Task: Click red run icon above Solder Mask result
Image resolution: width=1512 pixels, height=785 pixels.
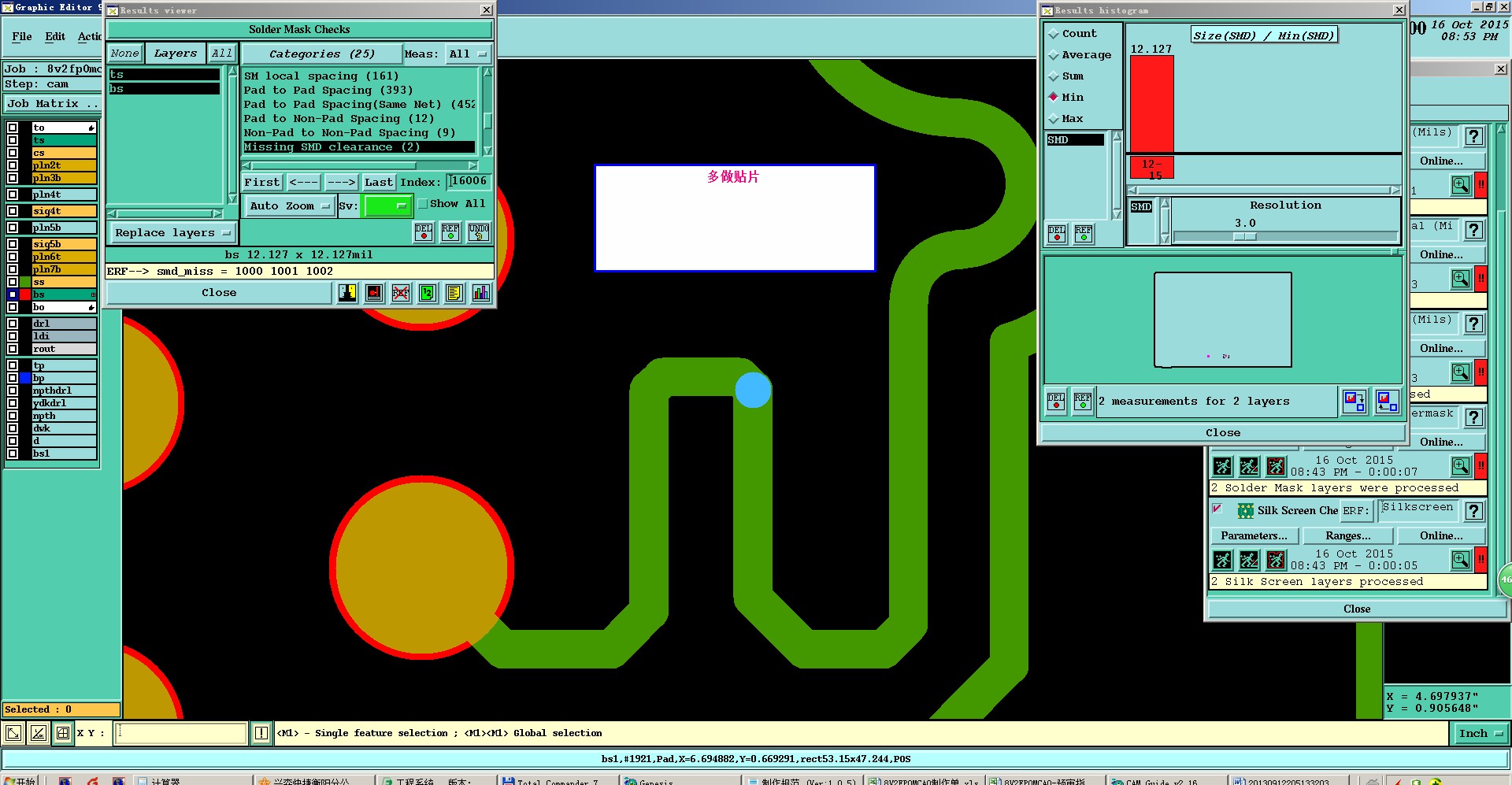Action: coord(1276,466)
